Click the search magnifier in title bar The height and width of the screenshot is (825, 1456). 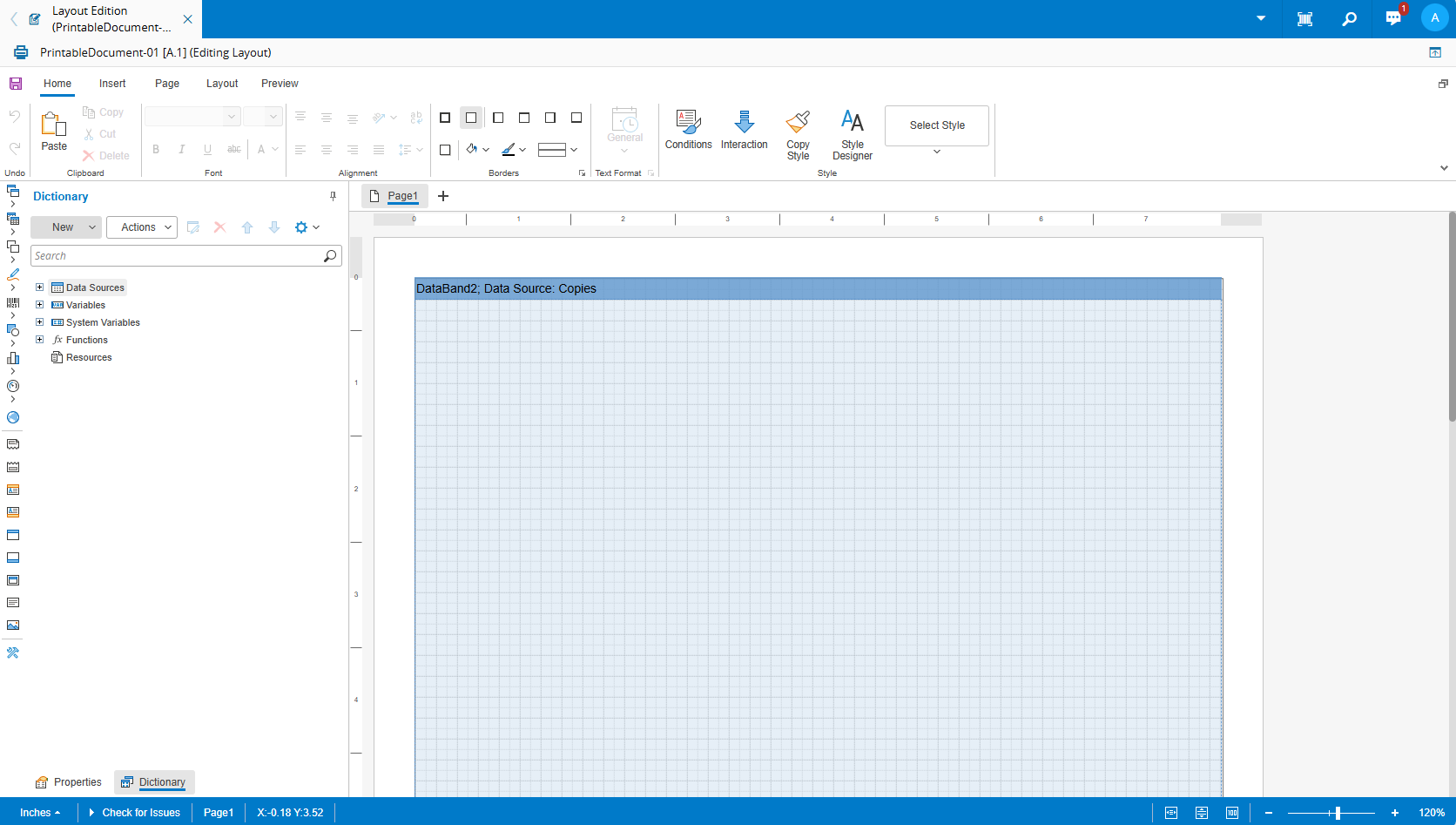tap(1349, 18)
